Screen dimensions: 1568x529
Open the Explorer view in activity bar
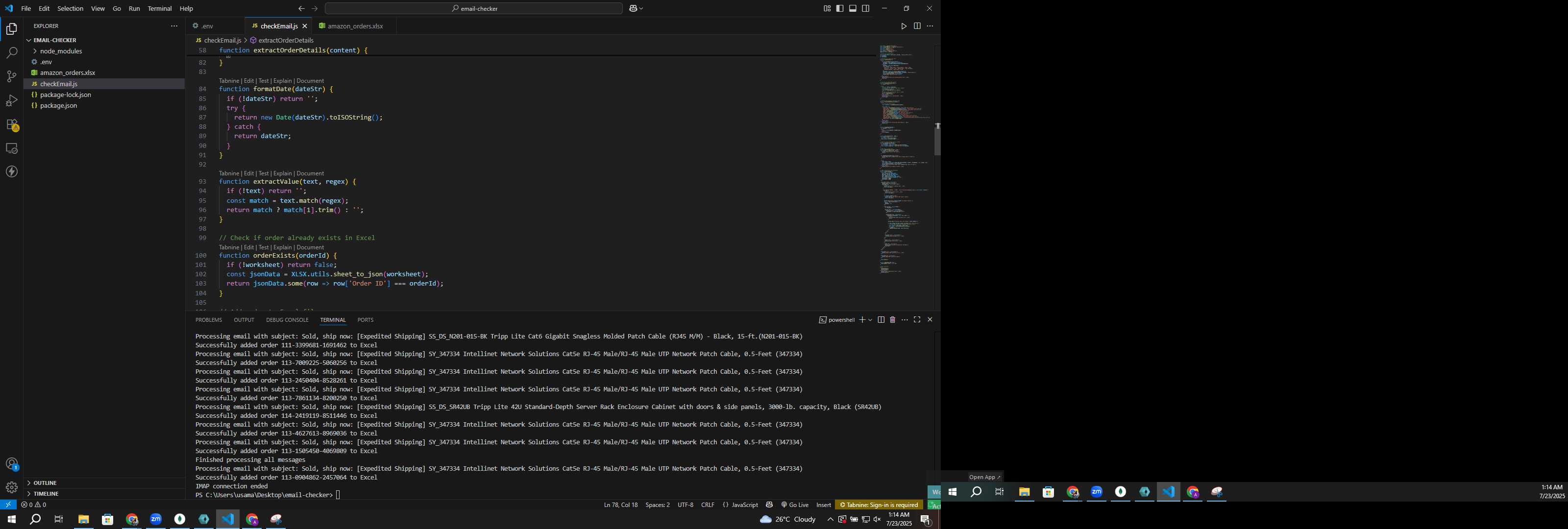tap(12, 29)
